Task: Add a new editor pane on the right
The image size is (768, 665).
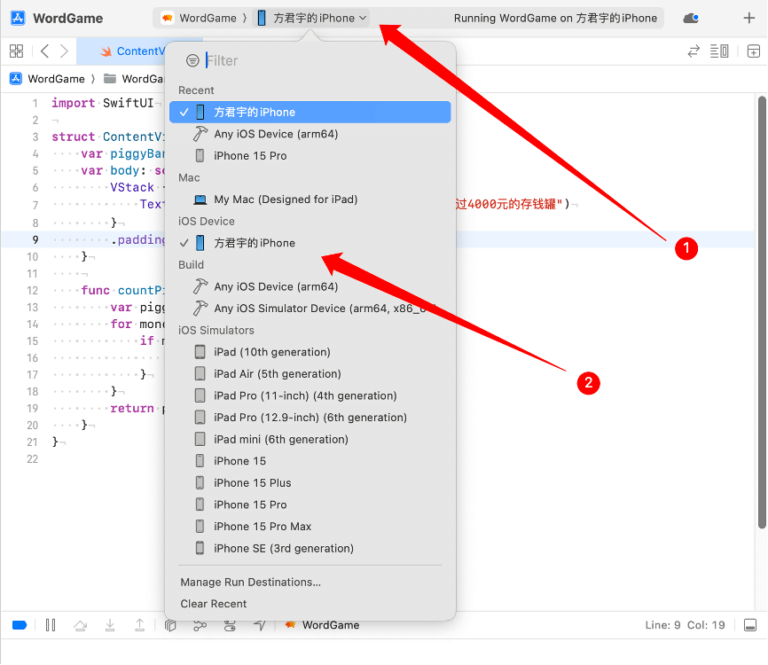Action: click(x=753, y=51)
